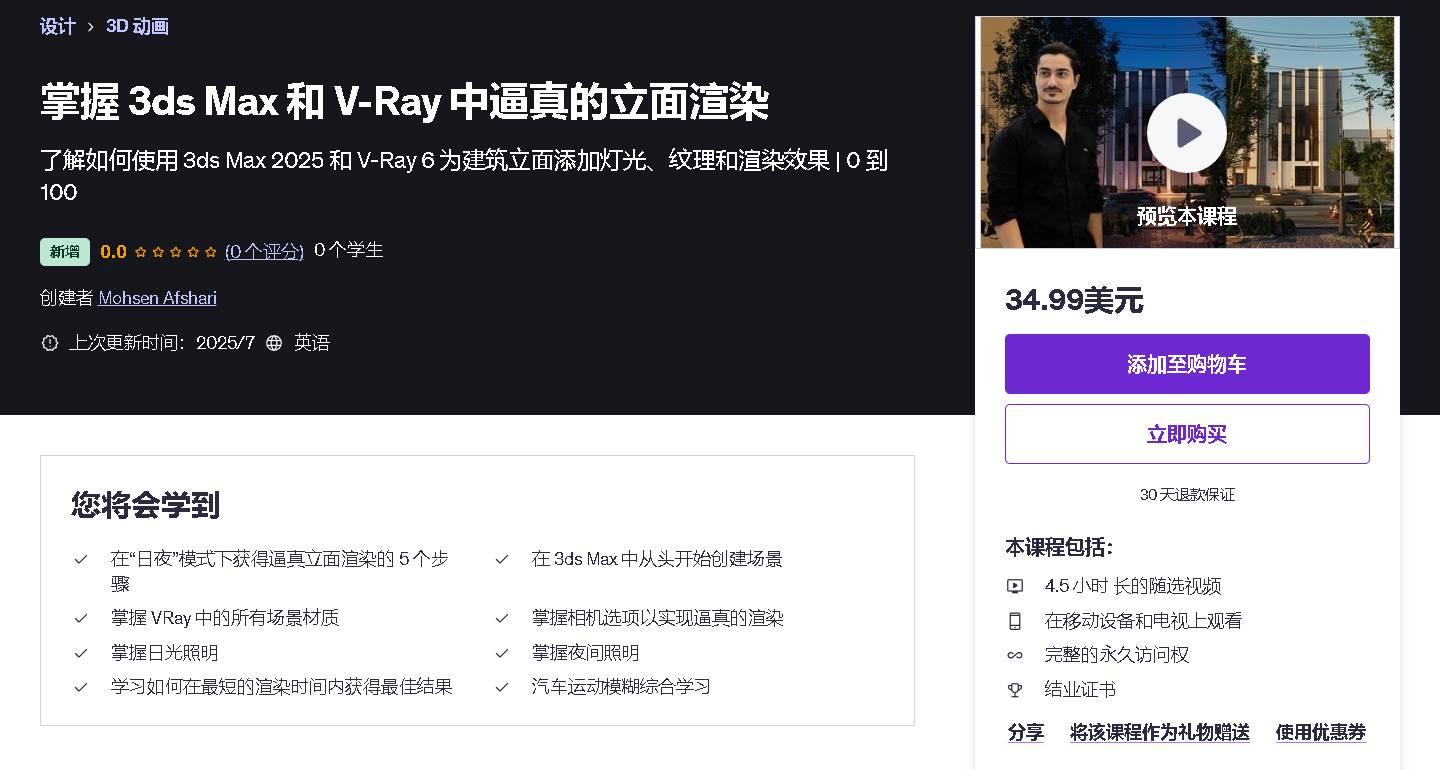Open instructor Mohsen Afshari's profile
The height and width of the screenshot is (770, 1440).
pyautogui.click(x=158, y=298)
